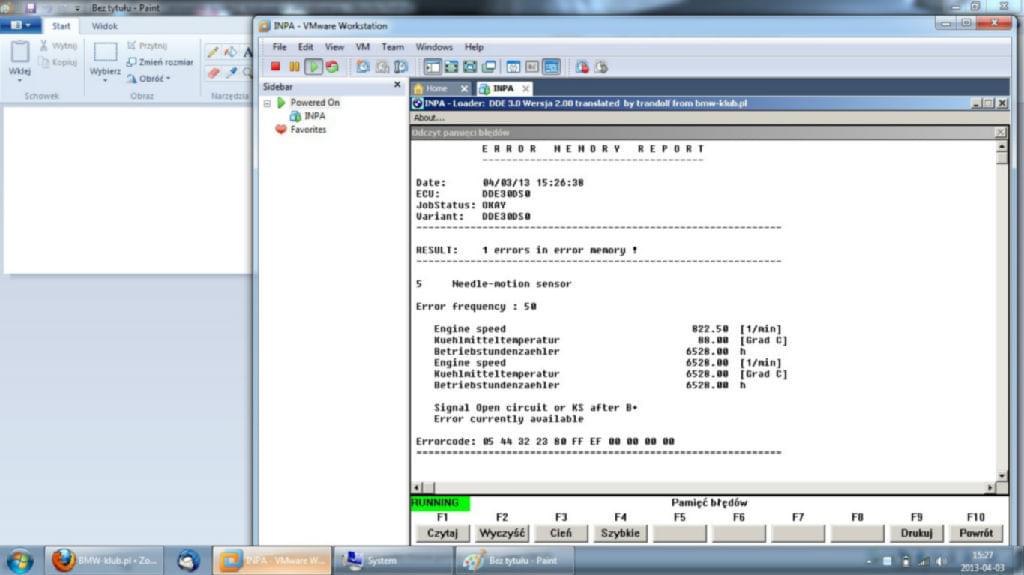
Task: Open the Edit menu in VMware Workstation
Action: [x=305, y=47]
